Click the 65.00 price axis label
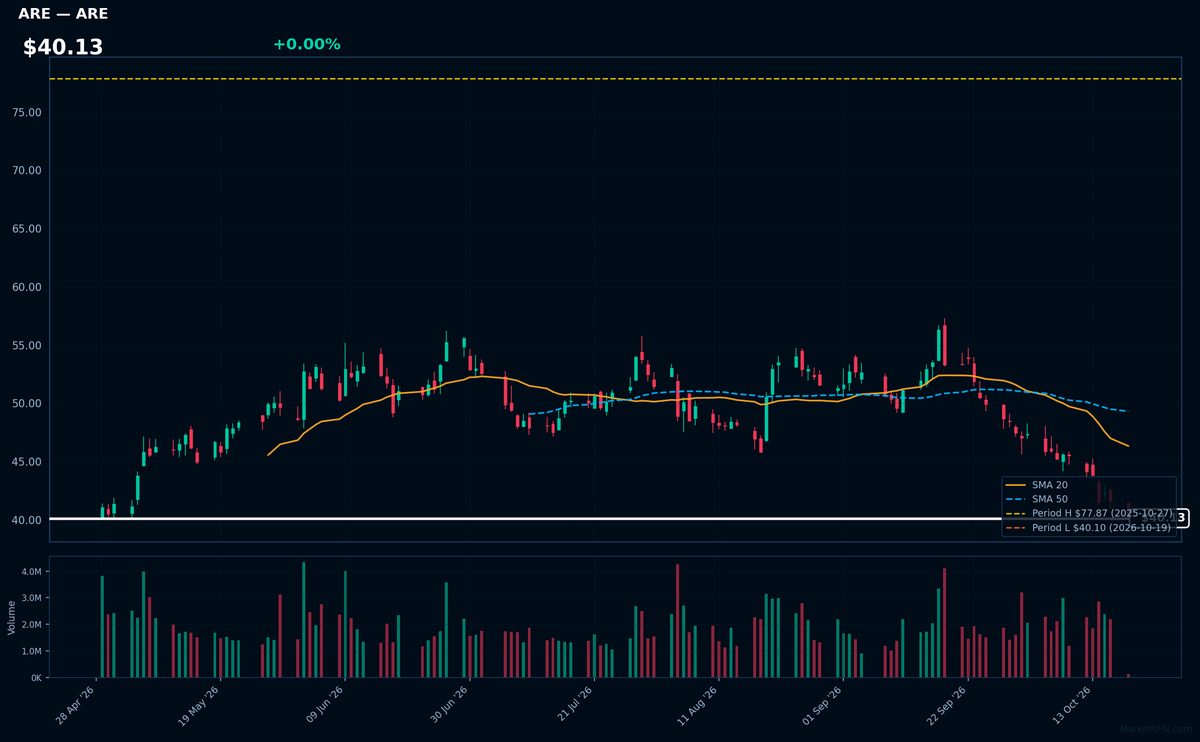 (x=27, y=229)
